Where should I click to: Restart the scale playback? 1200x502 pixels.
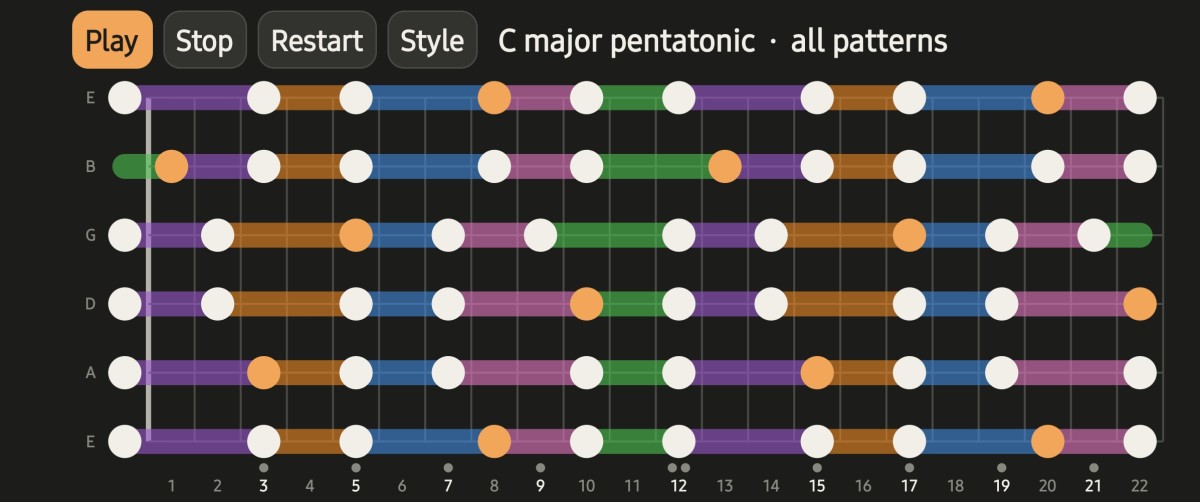pyautogui.click(x=317, y=40)
